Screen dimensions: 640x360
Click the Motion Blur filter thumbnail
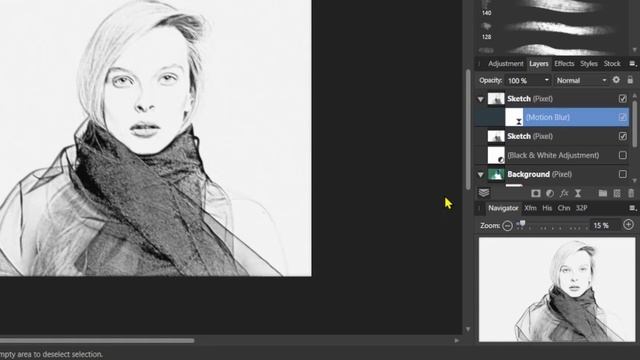514,117
